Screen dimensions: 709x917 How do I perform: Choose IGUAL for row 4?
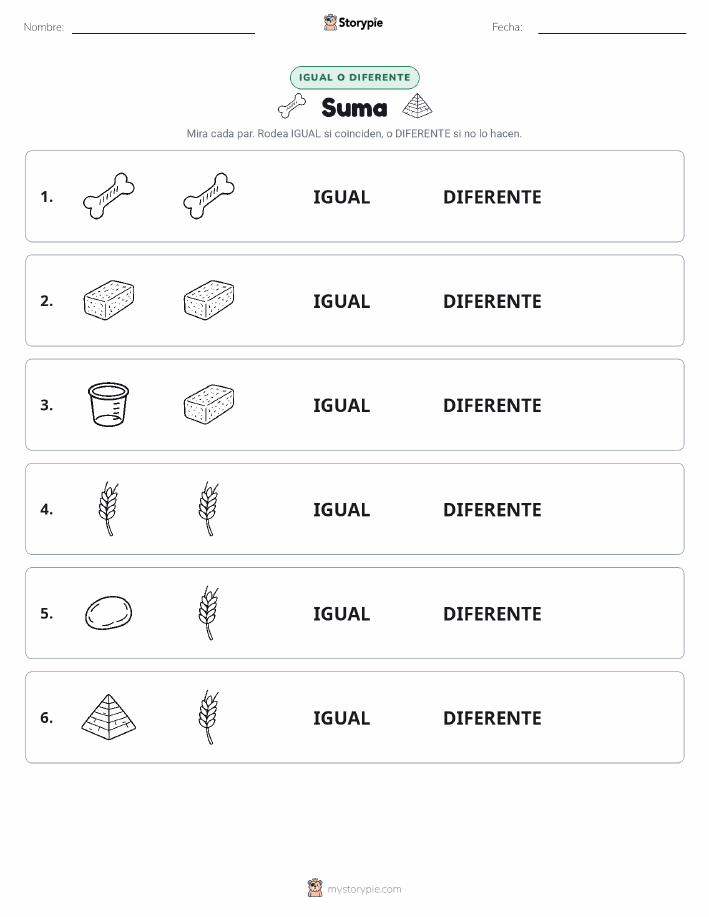(x=342, y=509)
